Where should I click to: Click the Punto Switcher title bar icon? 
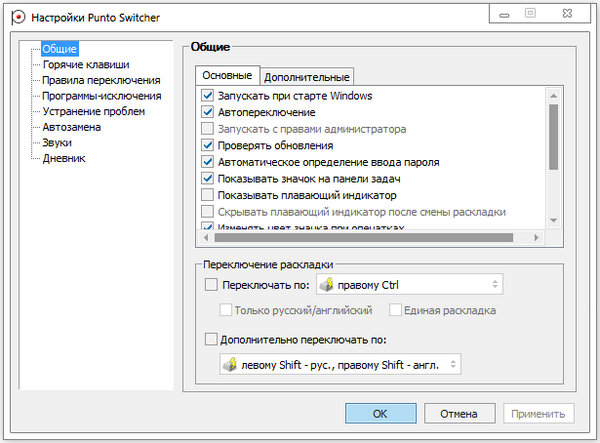click(x=17, y=17)
